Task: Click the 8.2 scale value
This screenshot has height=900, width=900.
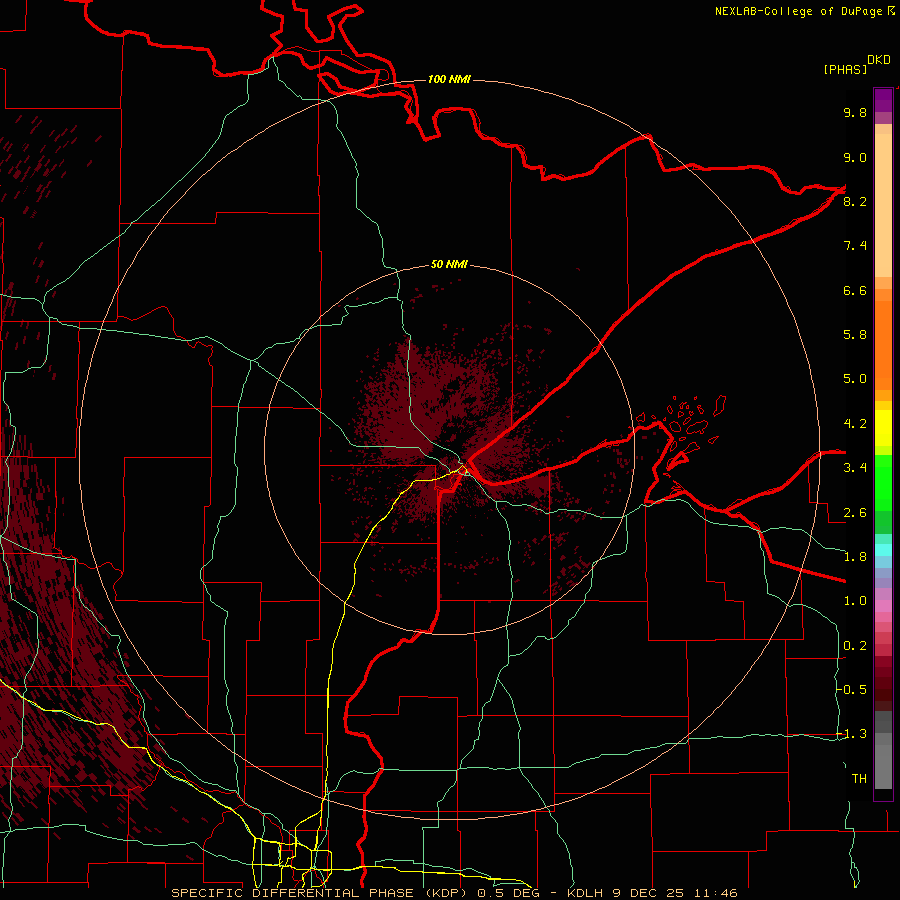Action: [855, 201]
